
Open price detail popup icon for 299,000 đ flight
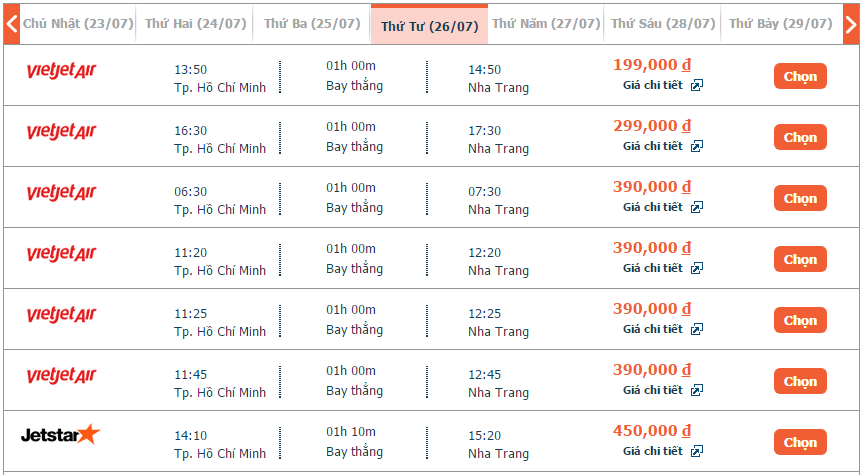pyautogui.click(x=697, y=147)
